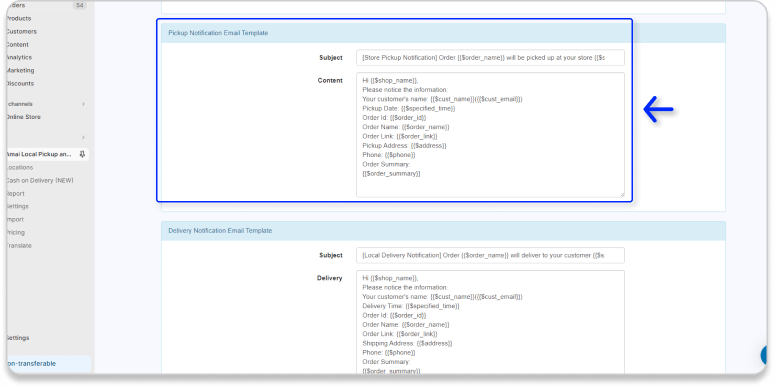Focus the Pickup Notification Subject field
This screenshot has height=387, width=775.
pyautogui.click(x=490, y=57)
